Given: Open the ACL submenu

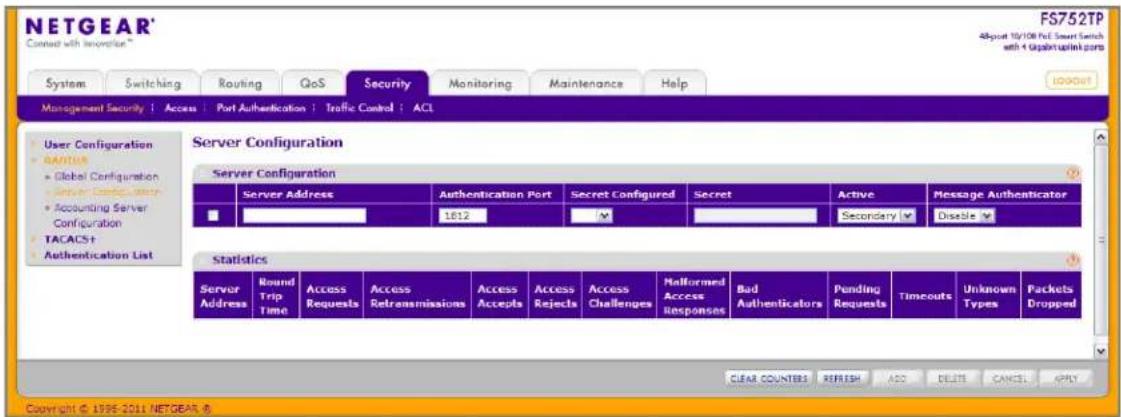Looking at the screenshot, I should [423, 109].
